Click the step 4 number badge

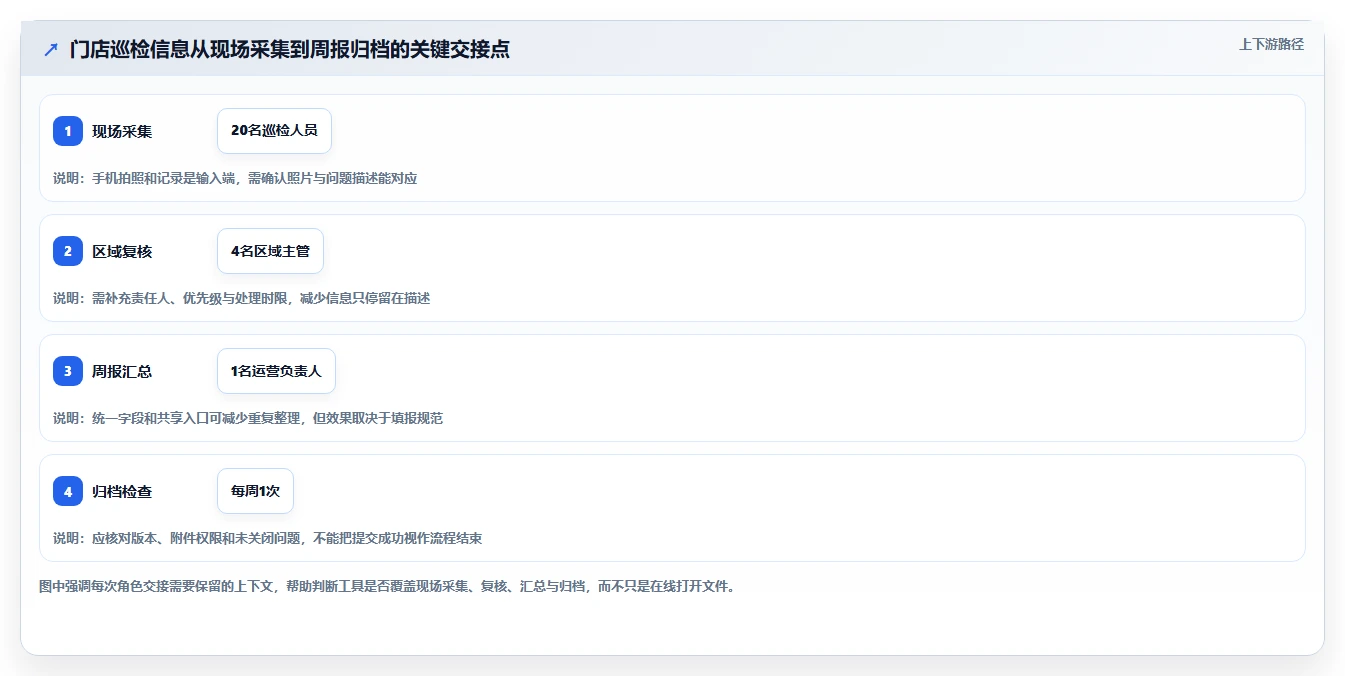click(x=68, y=491)
